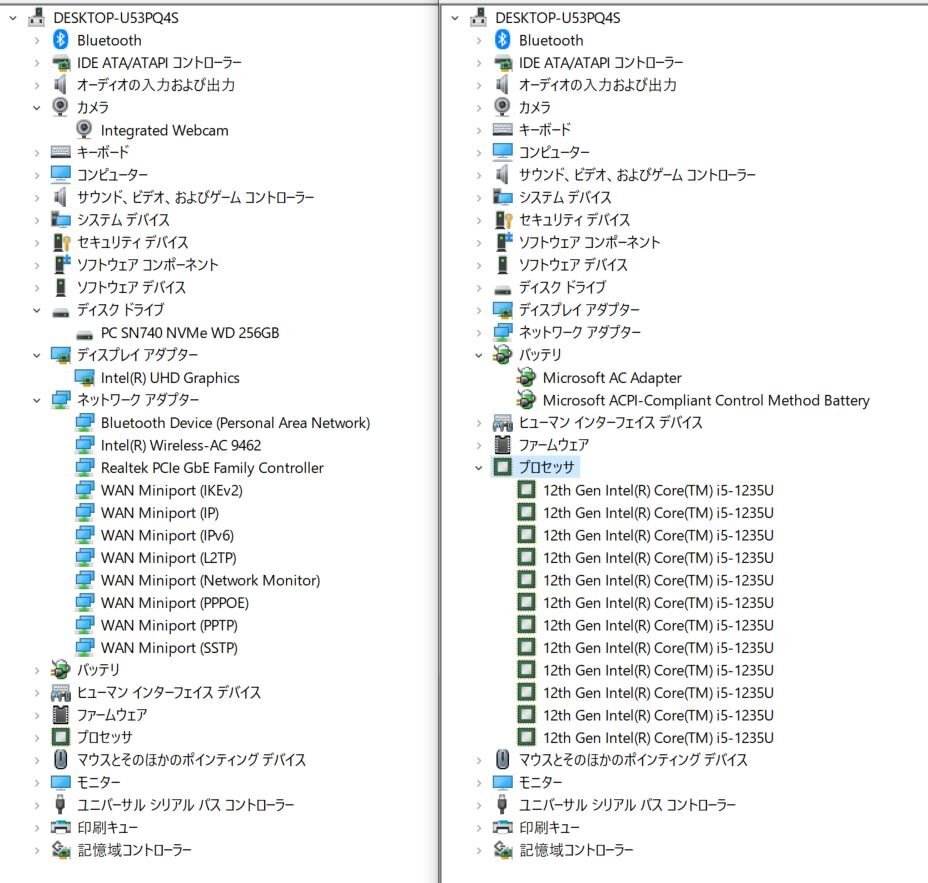Select IDE ATA/ATAPI コントローラー in right pane
This screenshot has height=883, width=928.
601,62
